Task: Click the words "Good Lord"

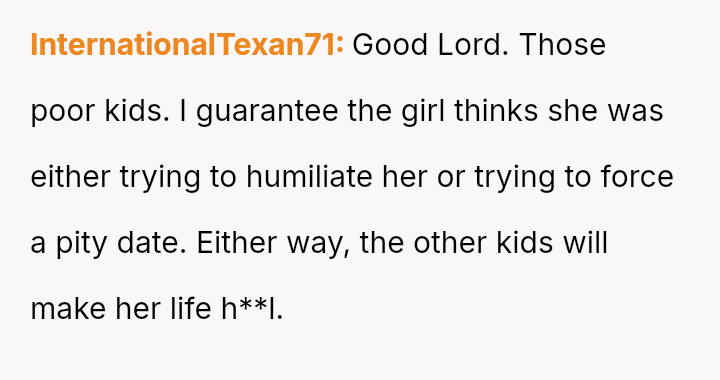Action: 430,45
